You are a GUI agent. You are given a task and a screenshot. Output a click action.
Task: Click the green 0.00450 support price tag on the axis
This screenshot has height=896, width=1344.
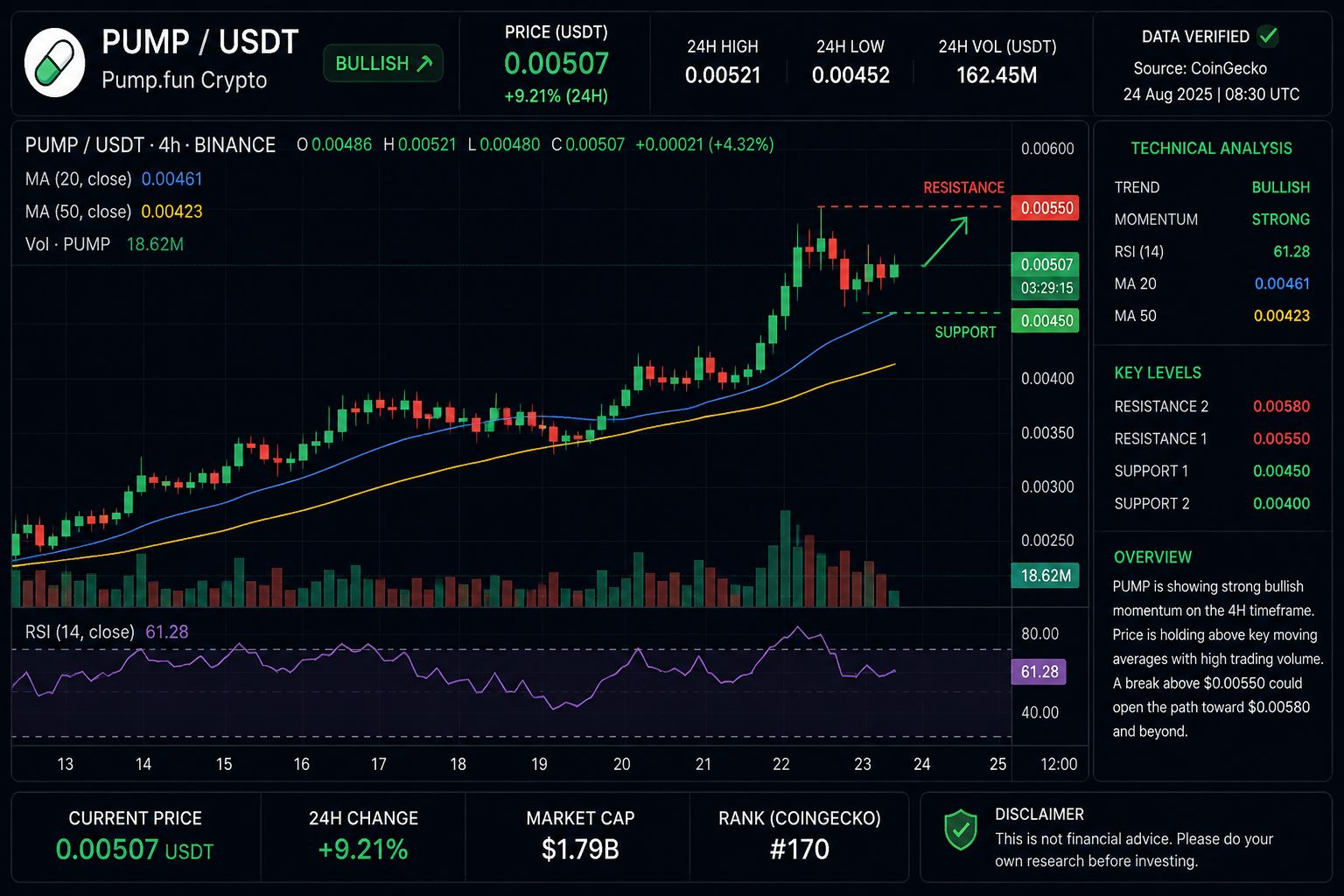(x=1045, y=320)
